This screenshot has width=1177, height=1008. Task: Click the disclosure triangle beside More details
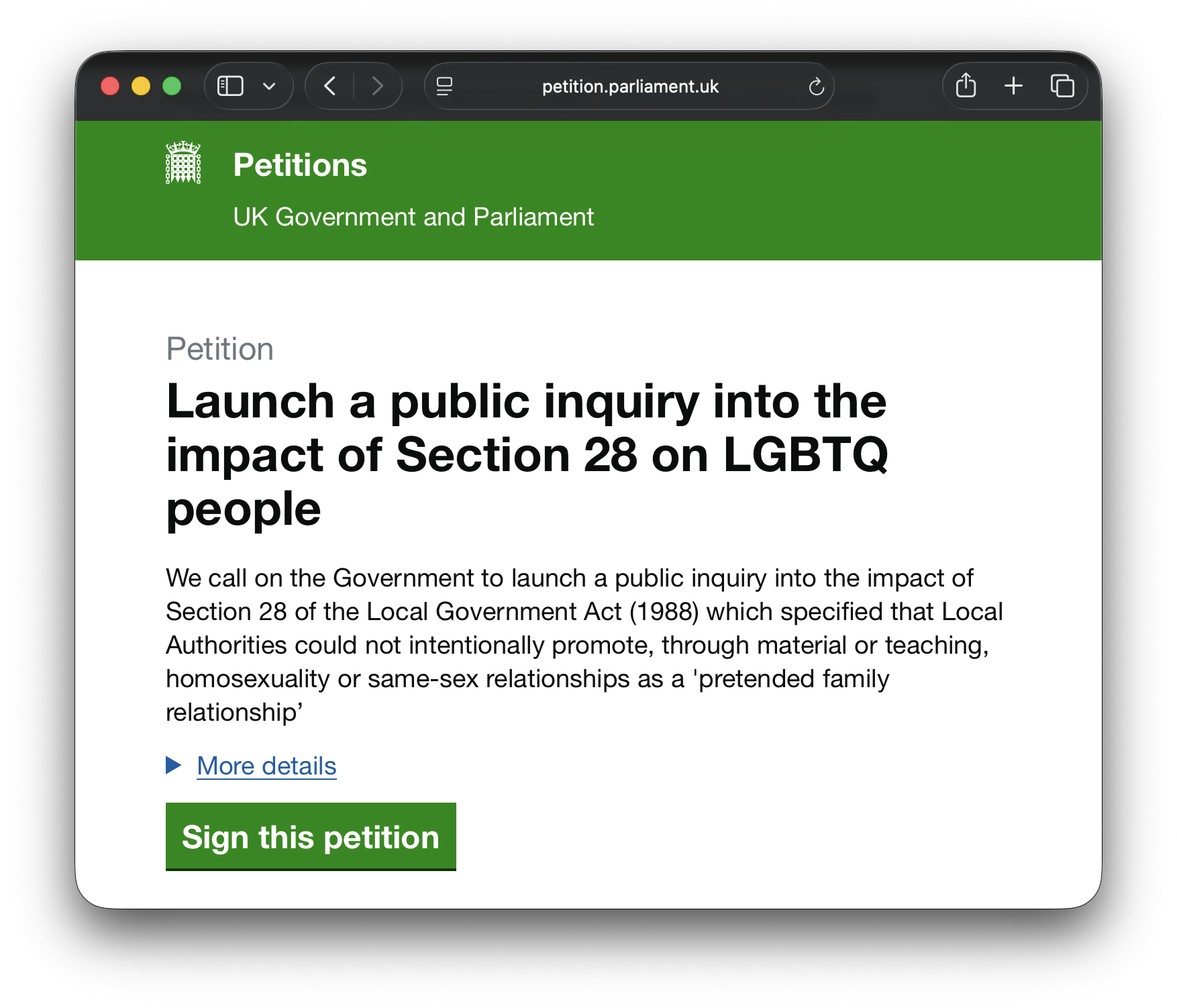(x=172, y=766)
